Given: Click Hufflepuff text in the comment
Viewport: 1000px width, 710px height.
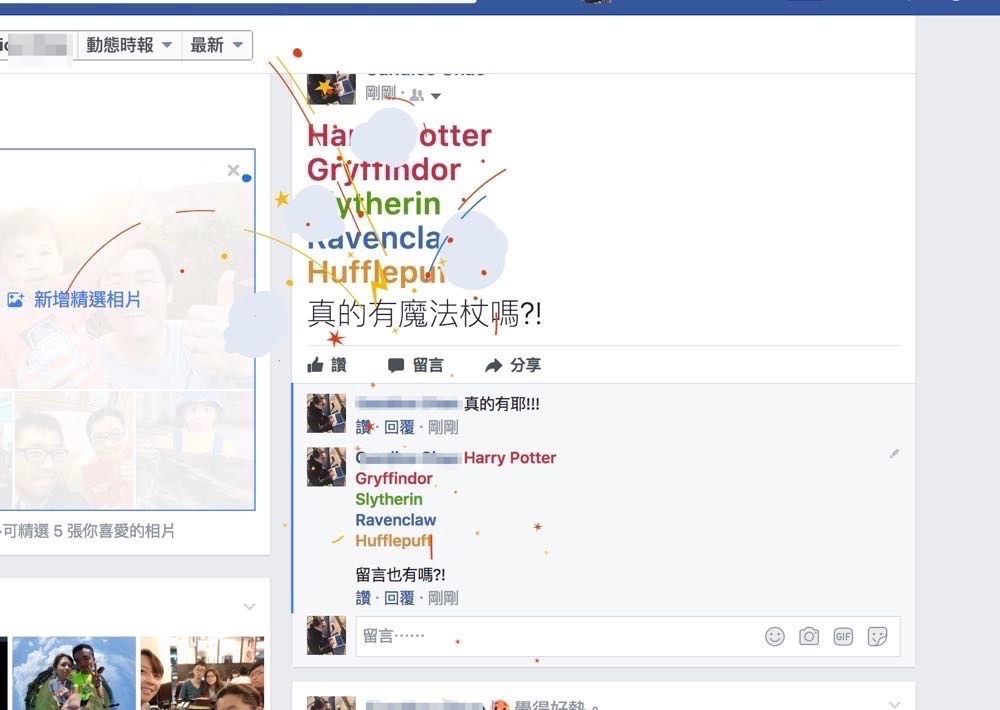Looking at the screenshot, I should 394,540.
